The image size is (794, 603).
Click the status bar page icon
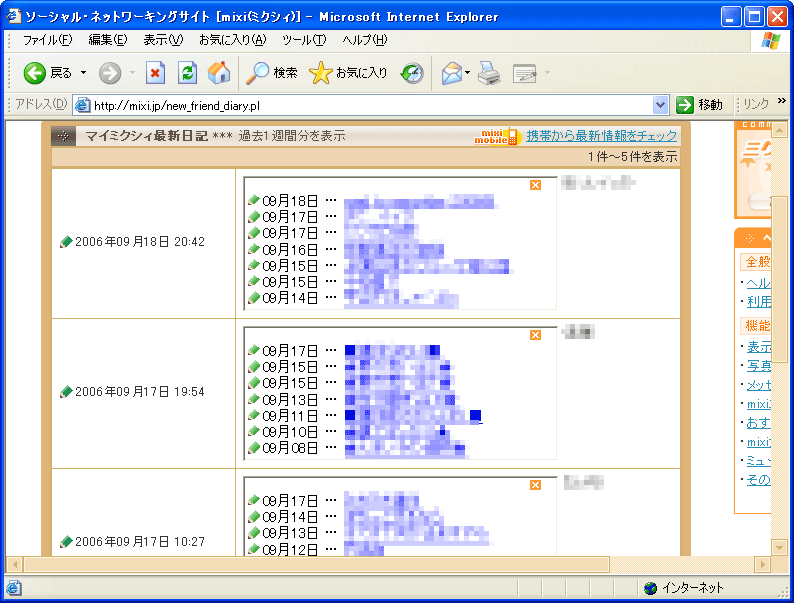pos(14,588)
